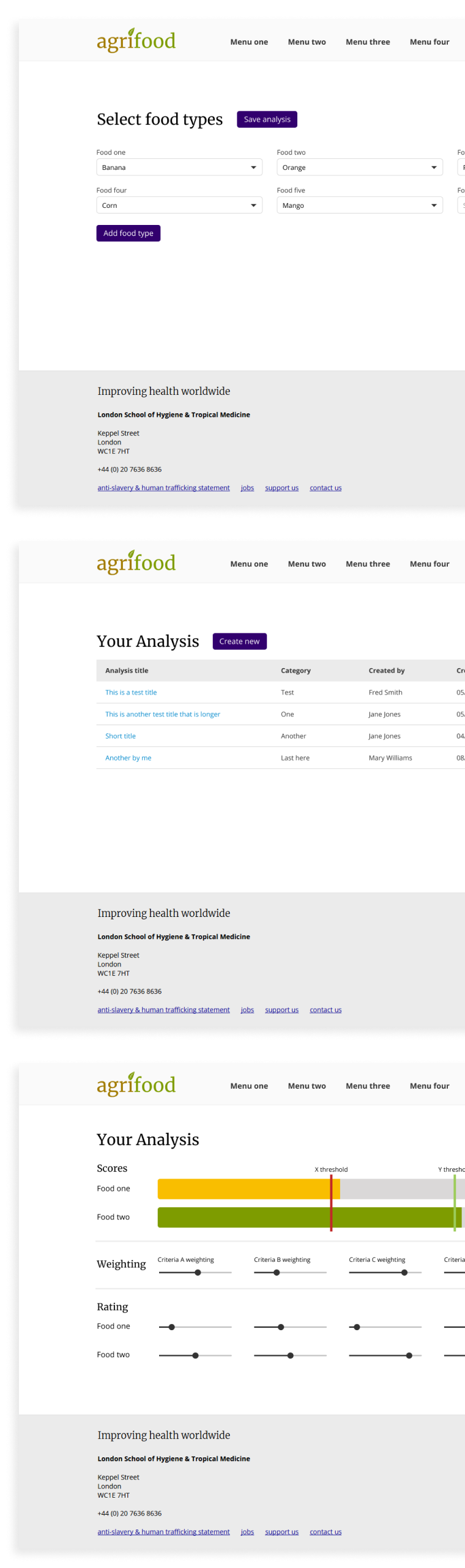Click Menu three on the Select food types page
Image resolution: width=465 pixels, height=1568 pixels.
[x=368, y=42]
